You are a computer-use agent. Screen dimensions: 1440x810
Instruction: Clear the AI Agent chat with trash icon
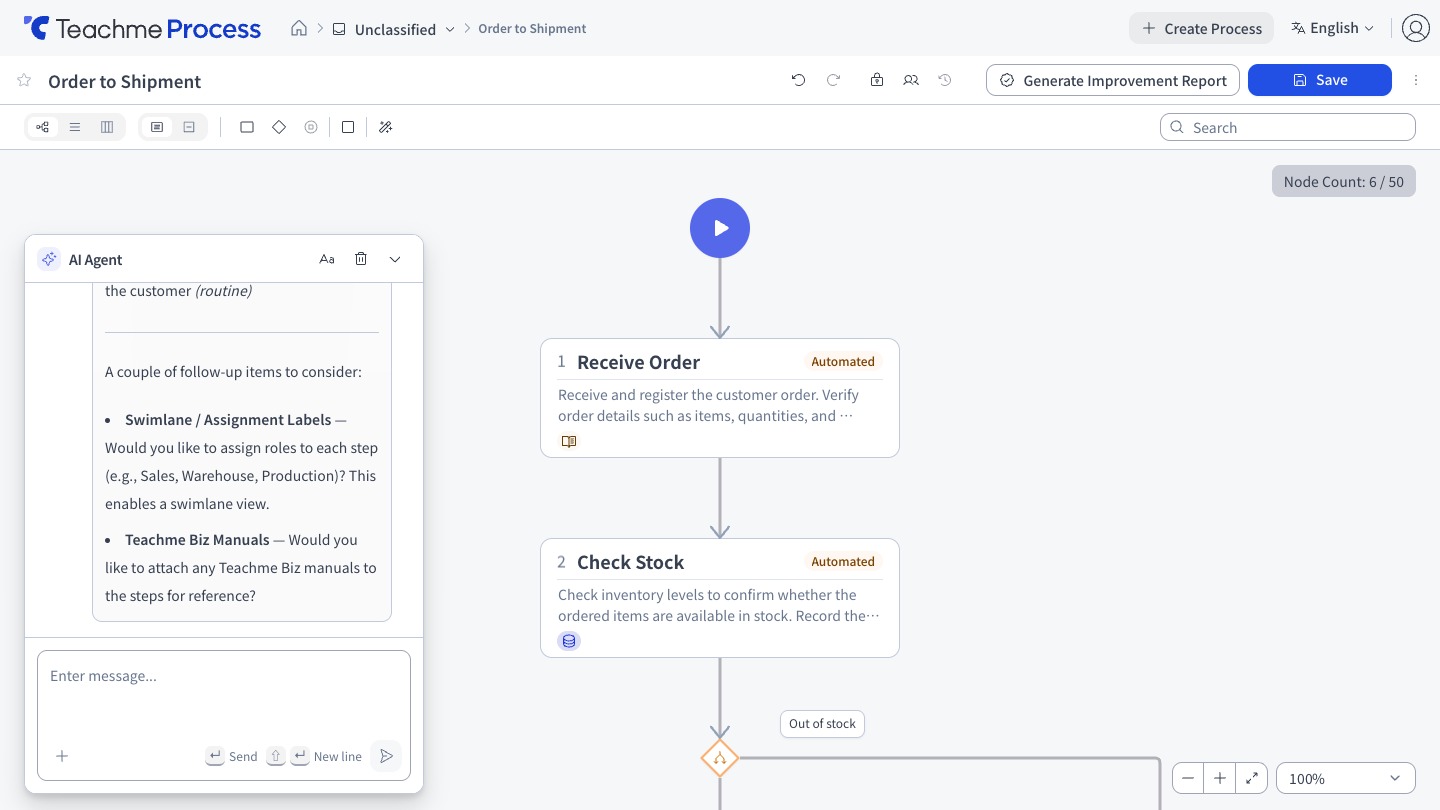[x=361, y=259]
